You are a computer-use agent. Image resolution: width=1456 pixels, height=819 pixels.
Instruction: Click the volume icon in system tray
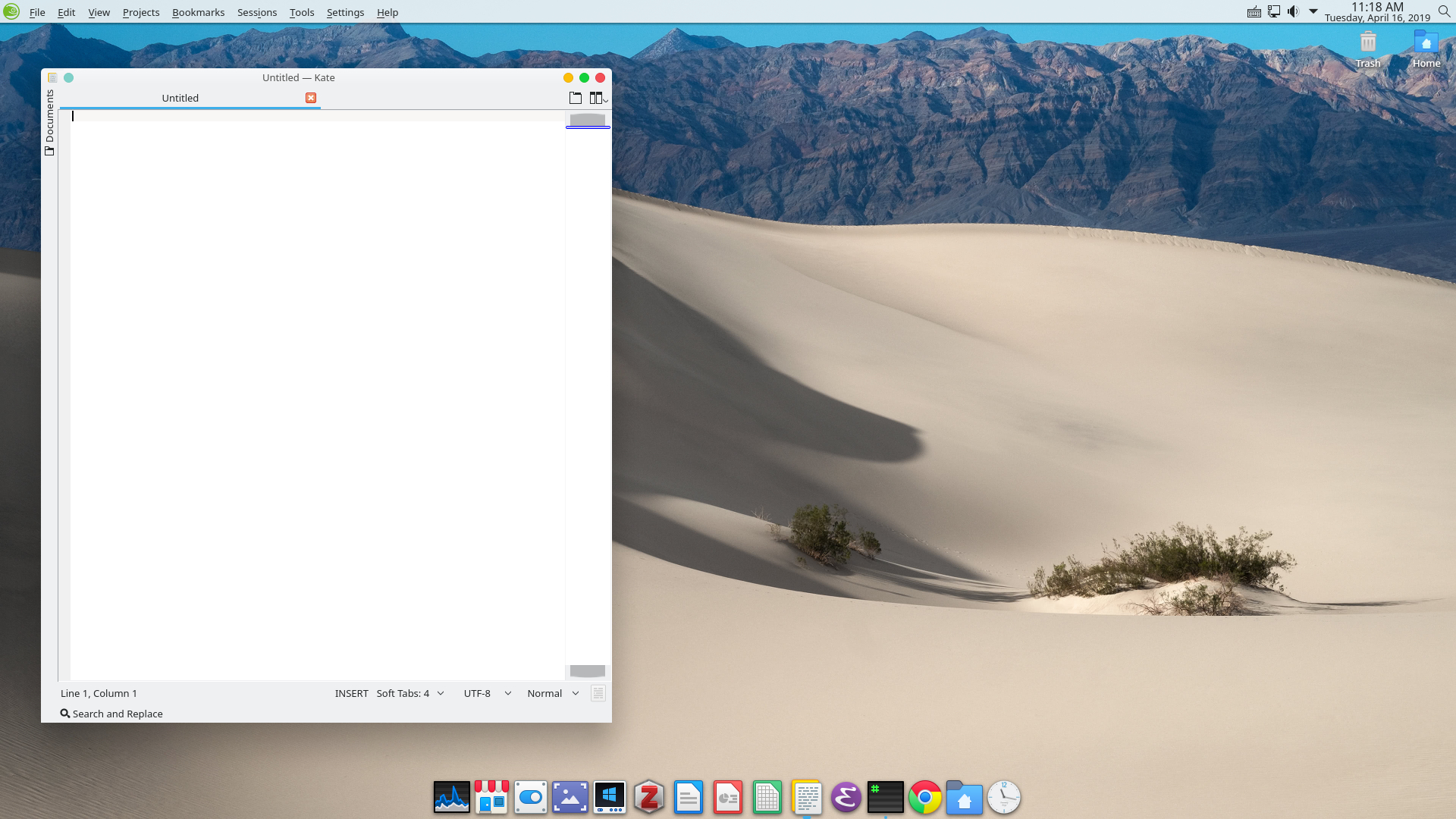(x=1293, y=11)
